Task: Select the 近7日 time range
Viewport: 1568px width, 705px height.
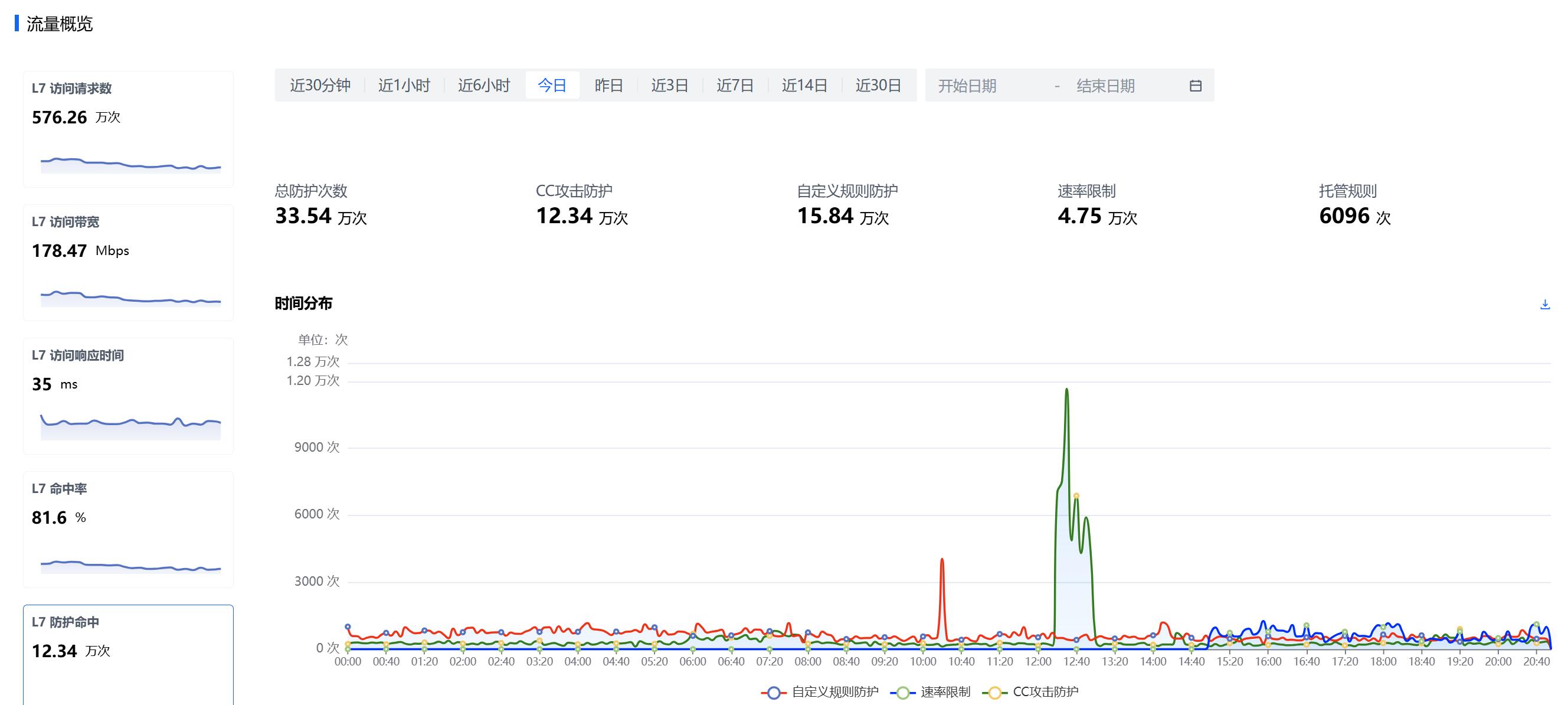Action: 735,85
